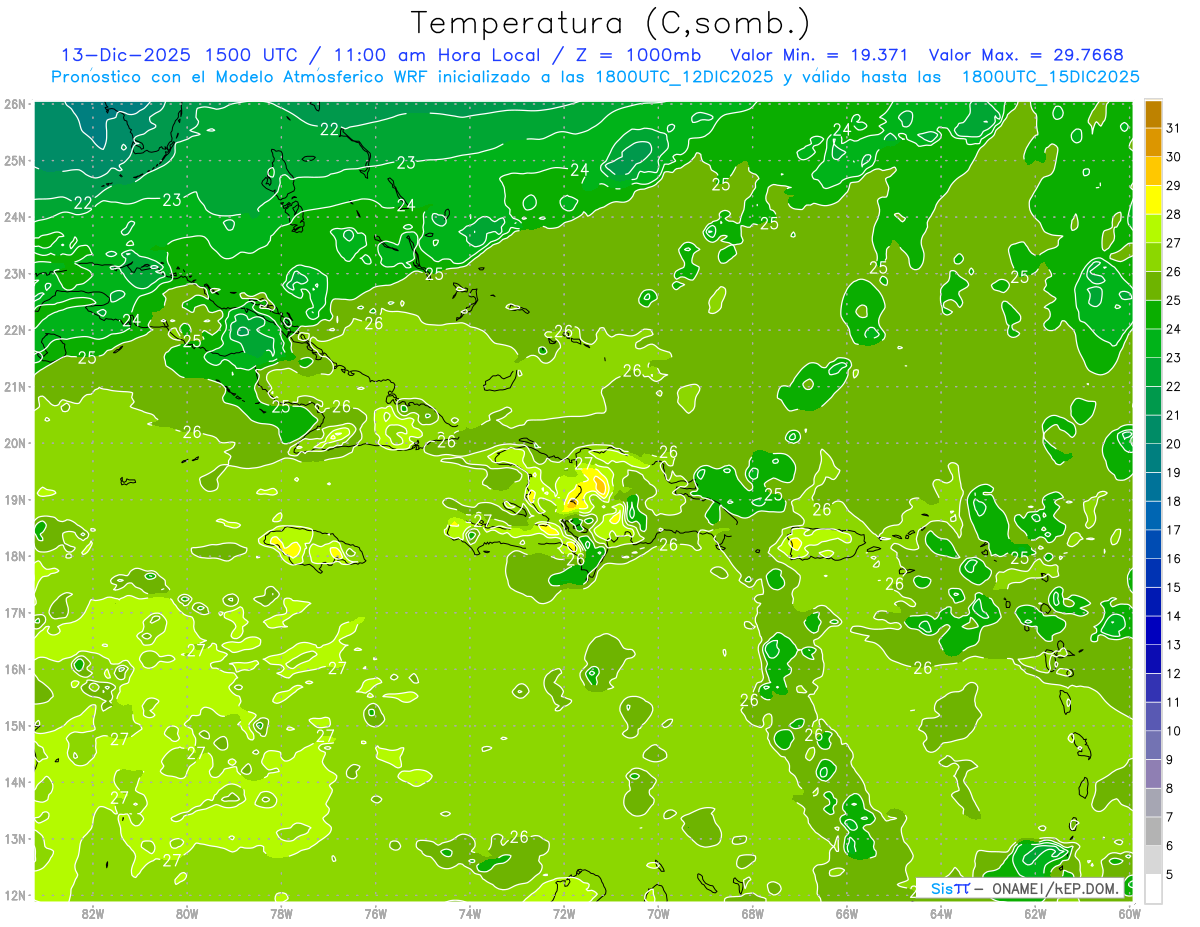
Task: Click the 60W longitude axis label
Action: coord(1130,913)
